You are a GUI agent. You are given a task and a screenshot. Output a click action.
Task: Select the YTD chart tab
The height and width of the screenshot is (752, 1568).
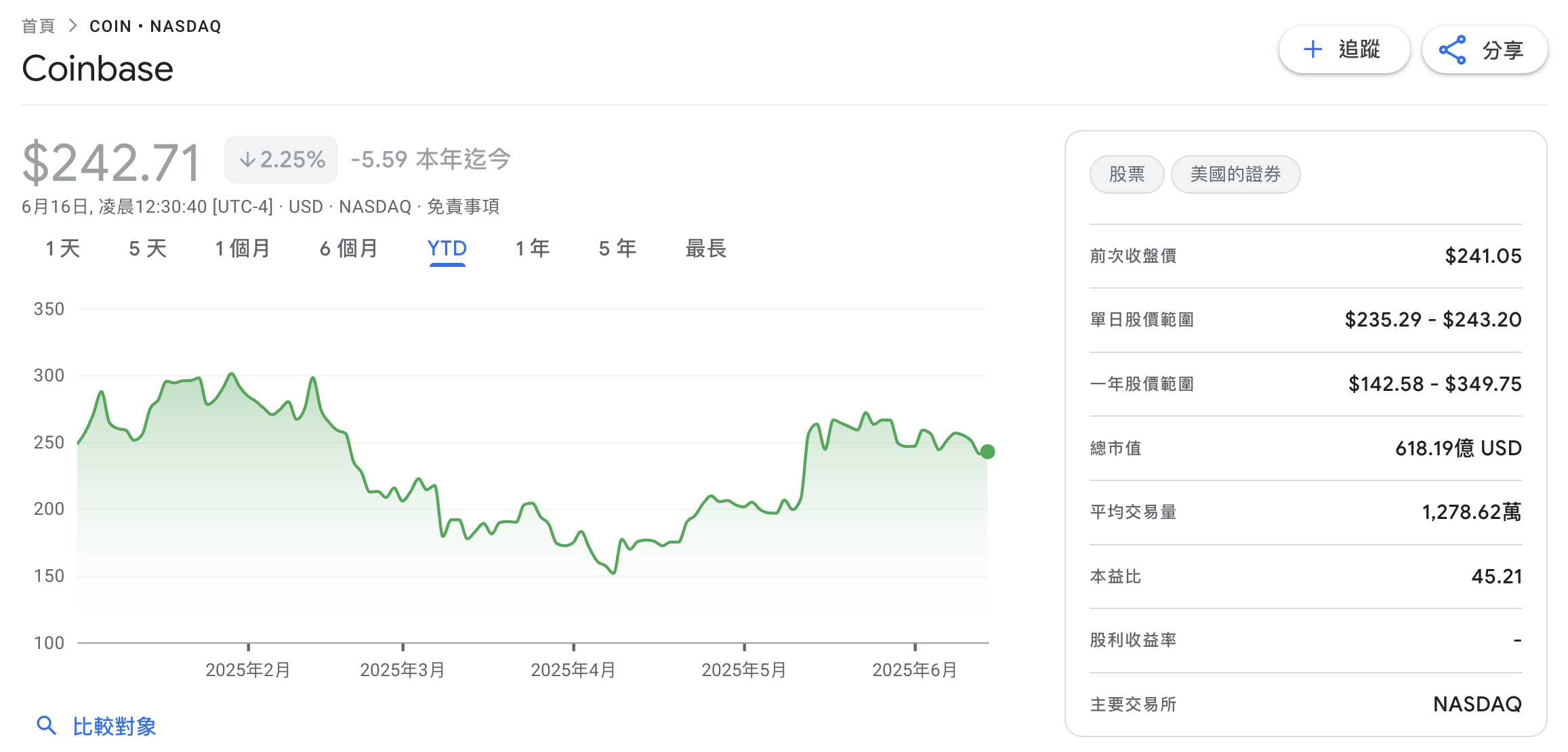[447, 249]
